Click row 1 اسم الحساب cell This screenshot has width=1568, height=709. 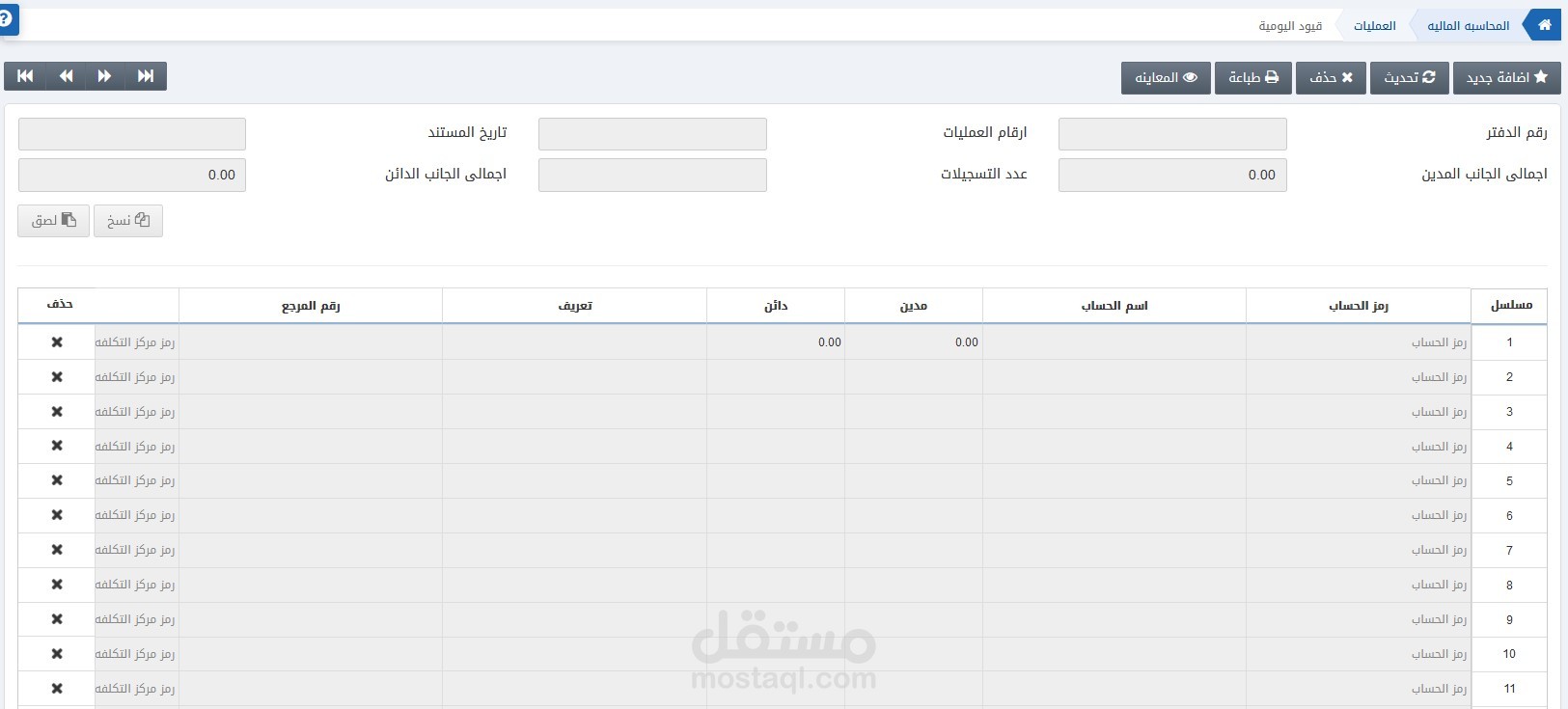point(1114,342)
